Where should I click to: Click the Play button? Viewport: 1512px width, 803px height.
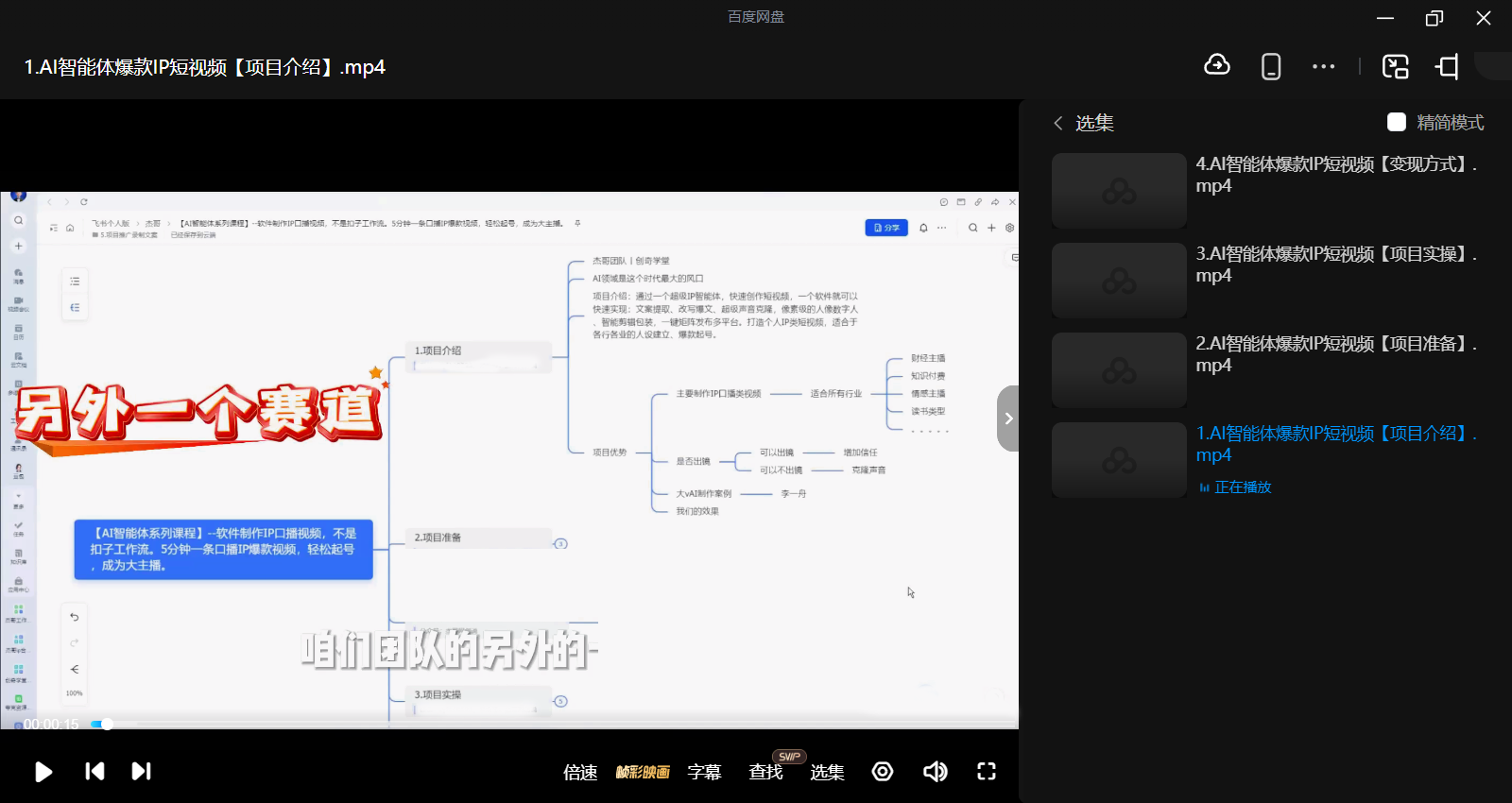click(x=43, y=772)
